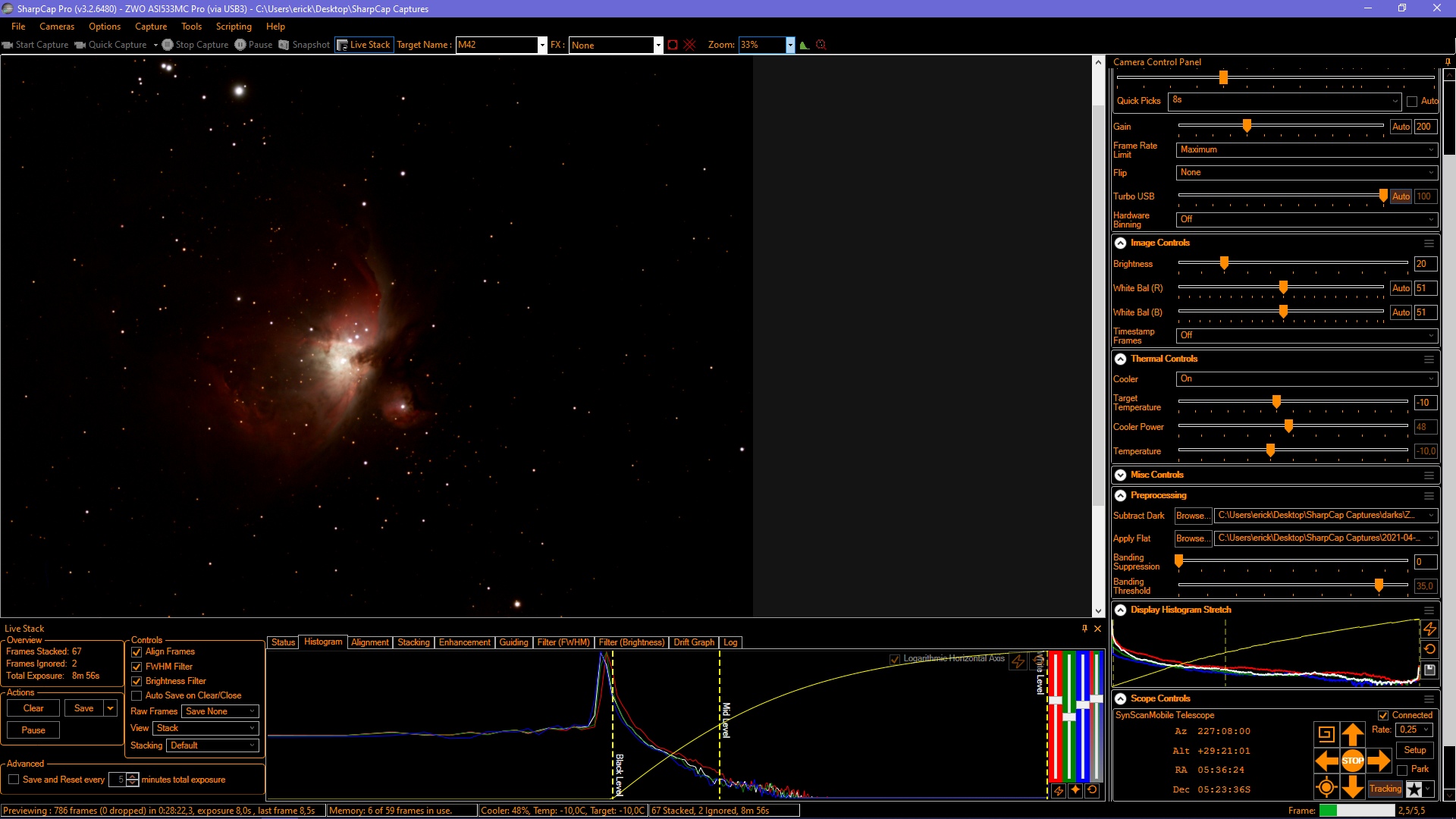Click the star color-balance icon below RGB sliders
1456x819 pixels.
click(1075, 790)
